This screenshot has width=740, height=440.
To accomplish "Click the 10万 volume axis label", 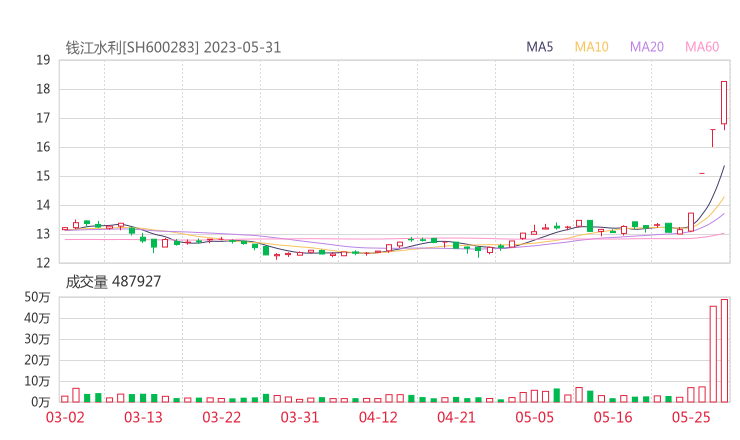I will click(37, 381).
